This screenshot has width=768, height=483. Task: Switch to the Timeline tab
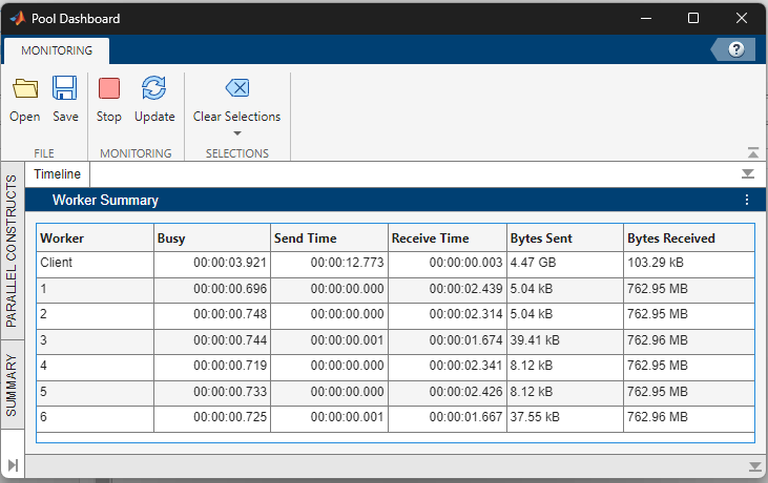pos(57,174)
